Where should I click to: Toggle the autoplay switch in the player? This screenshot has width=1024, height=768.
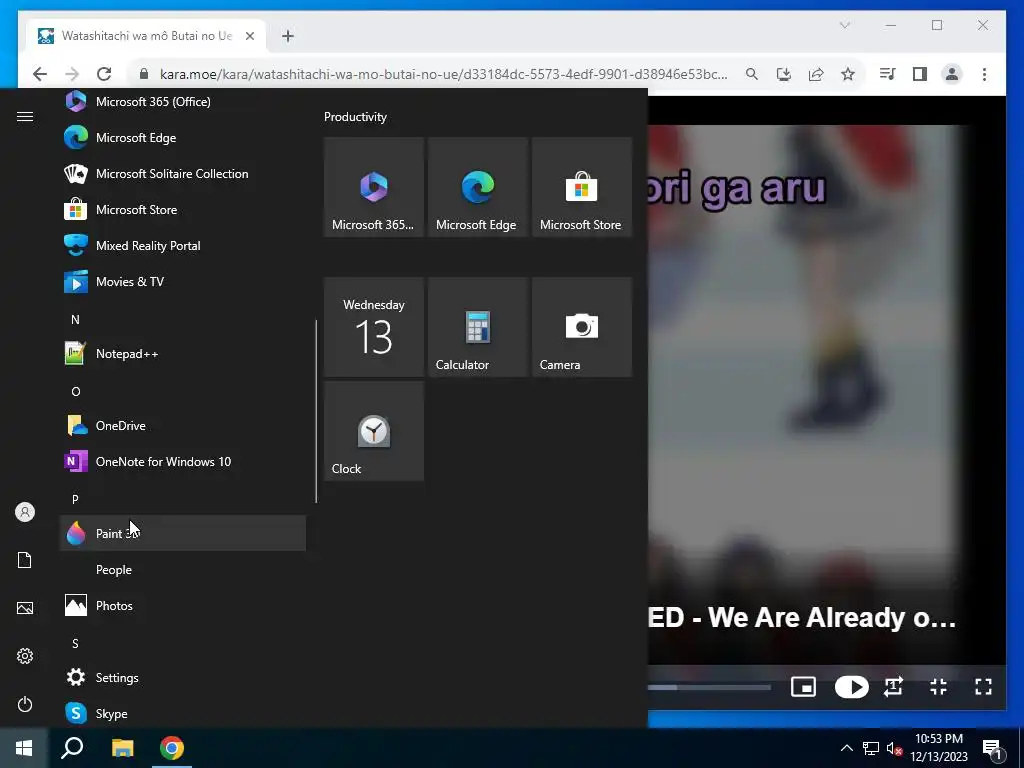pyautogui.click(x=852, y=687)
